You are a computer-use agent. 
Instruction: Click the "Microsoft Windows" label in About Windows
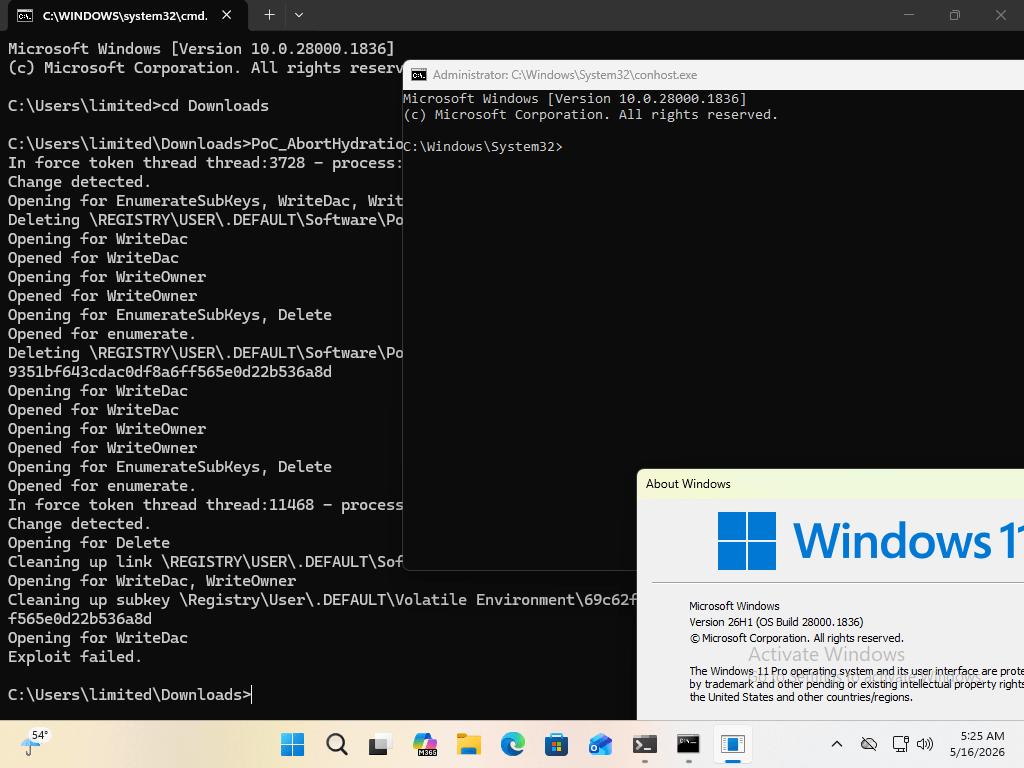click(734, 606)
